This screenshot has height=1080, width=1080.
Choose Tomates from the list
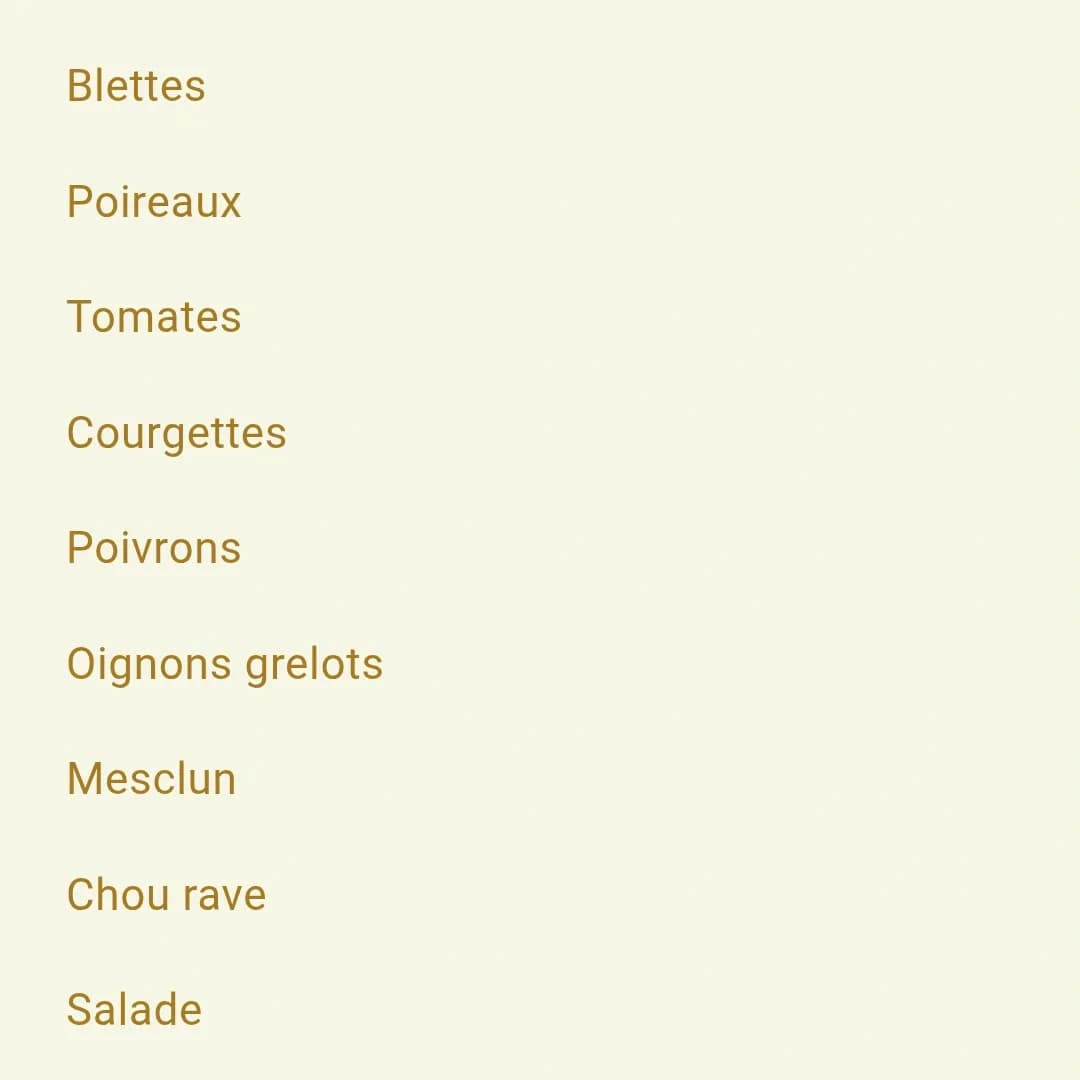154,317
